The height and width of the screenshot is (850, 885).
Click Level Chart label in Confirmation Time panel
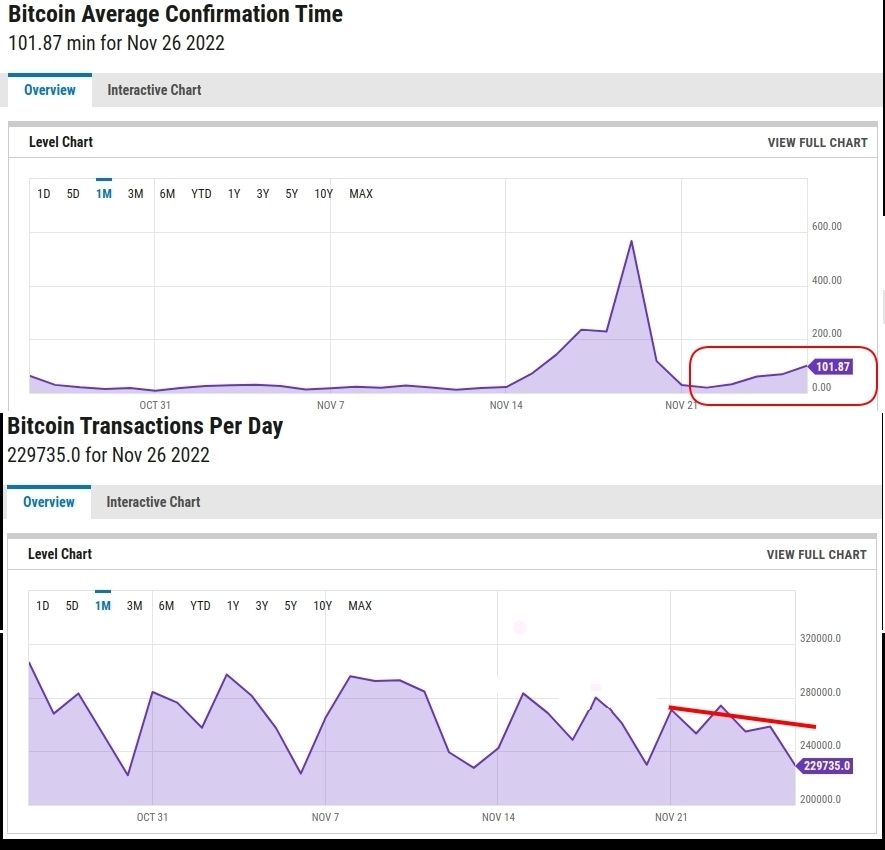(61, 142)
